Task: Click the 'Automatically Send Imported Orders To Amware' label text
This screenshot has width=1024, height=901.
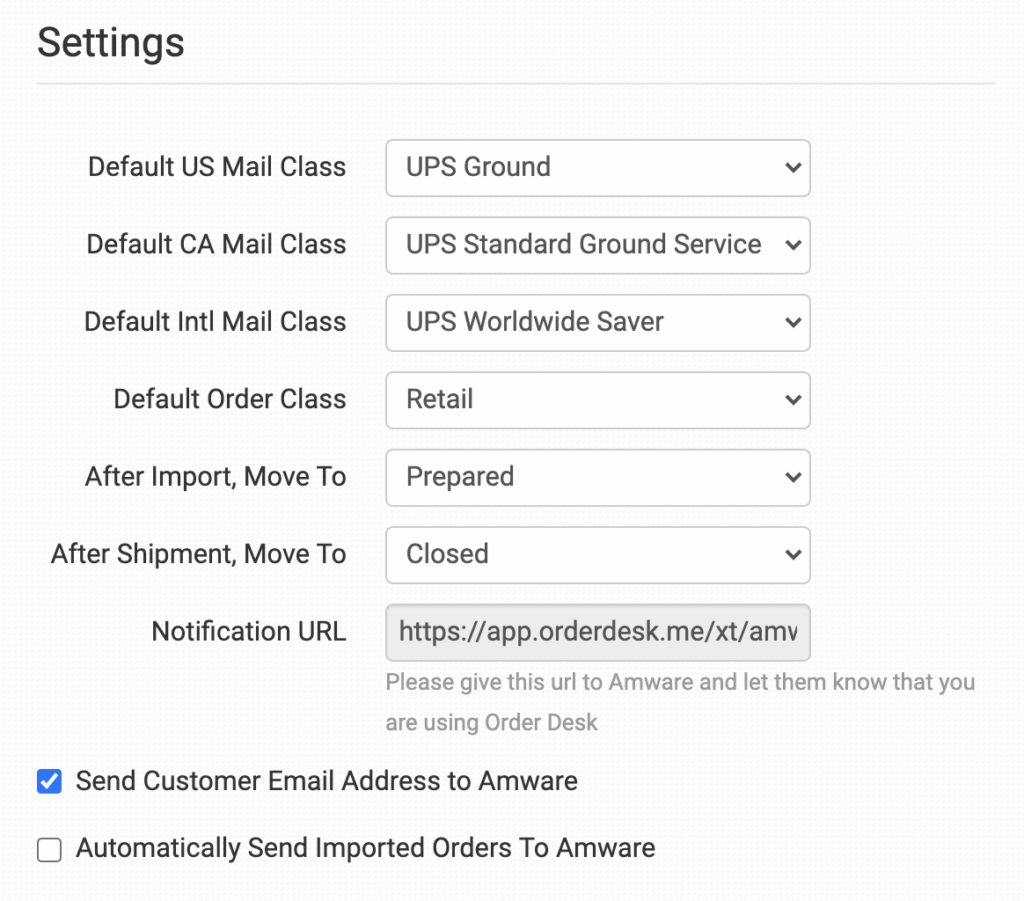Action: pyautogui.click(x=365, y=849)
